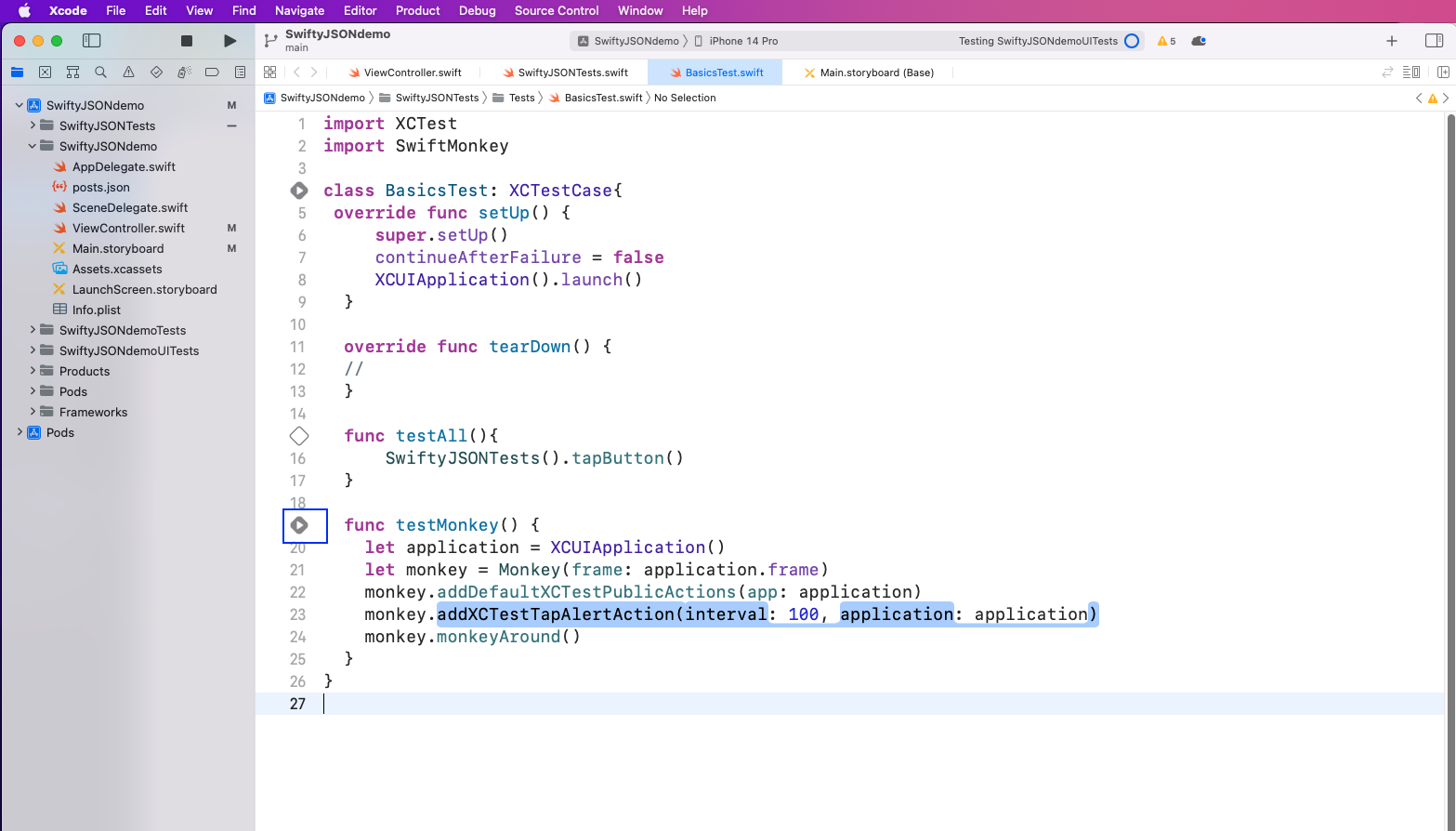Select SceneDelegate.swift file
The width and height of the screenshot is (1456, 831).
click(130, 207)
